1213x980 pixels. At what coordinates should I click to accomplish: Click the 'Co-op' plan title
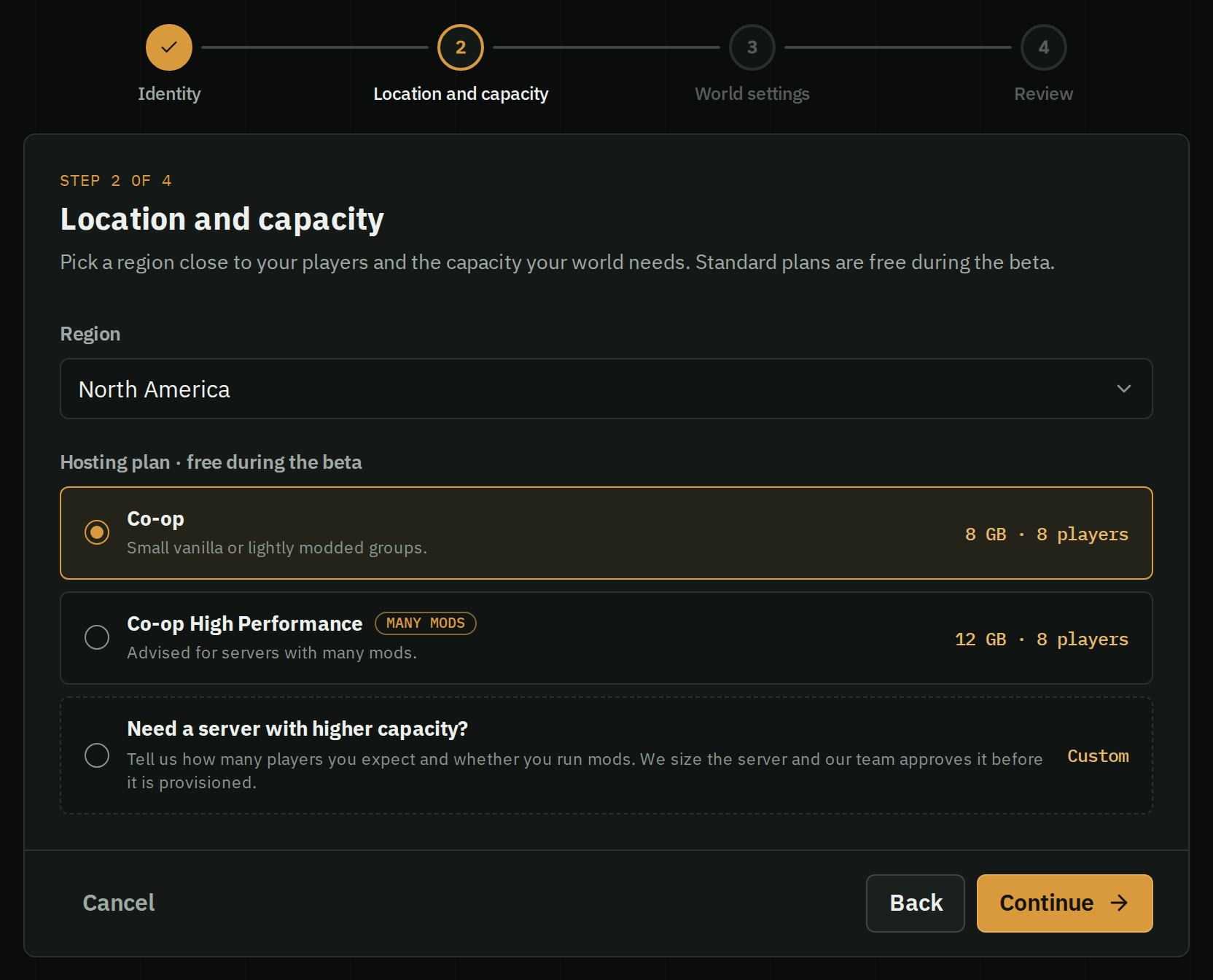click(x=156, y=519)
